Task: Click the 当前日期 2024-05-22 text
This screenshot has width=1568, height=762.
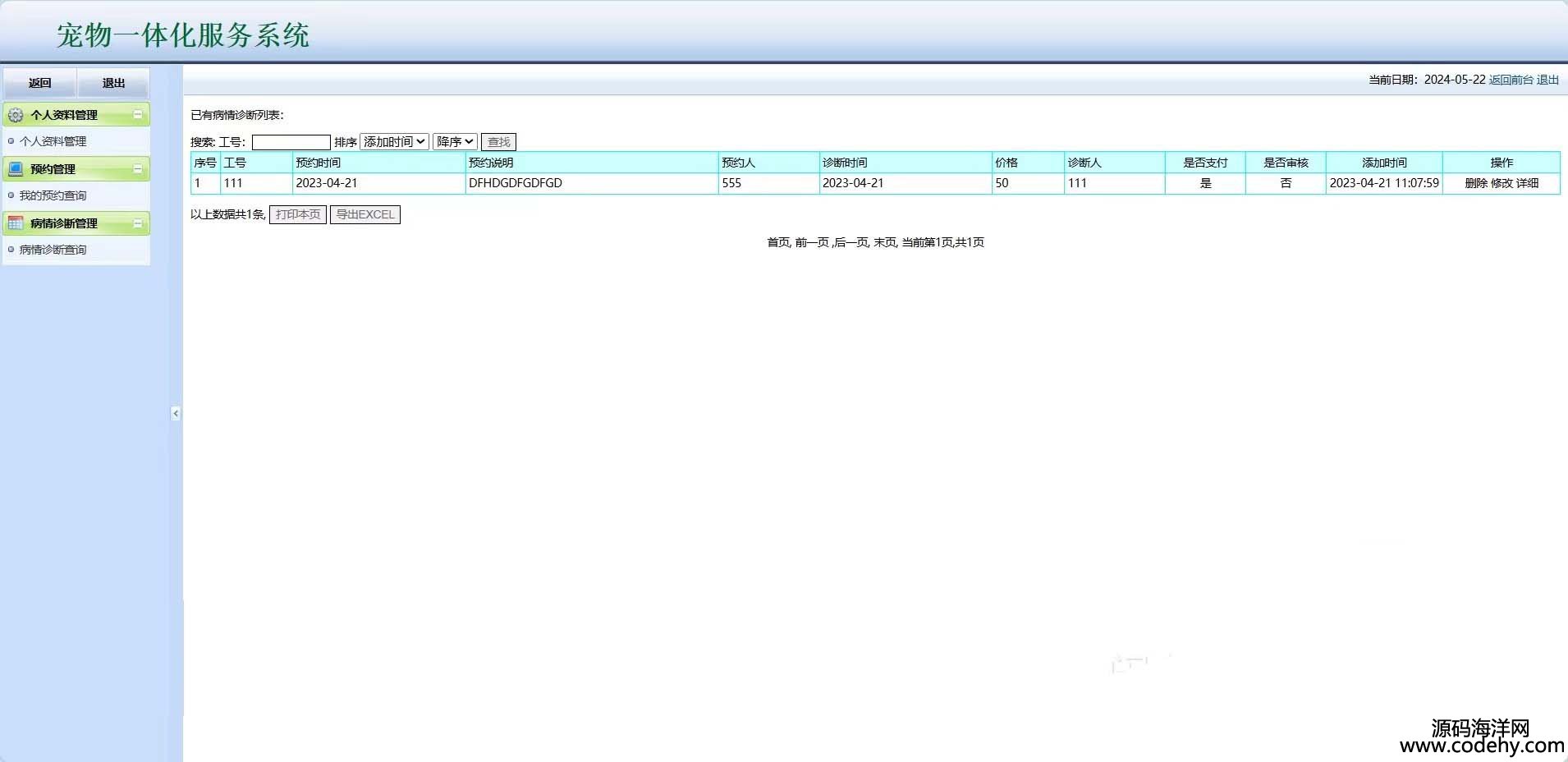Action: coord(1427,80)
